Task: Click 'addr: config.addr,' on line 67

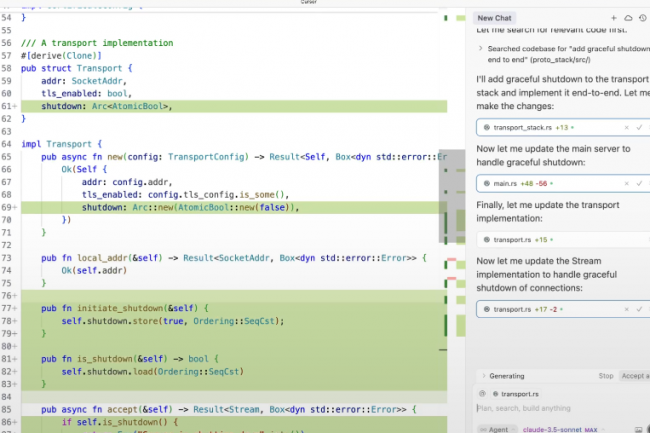Action: click(127, 182)
